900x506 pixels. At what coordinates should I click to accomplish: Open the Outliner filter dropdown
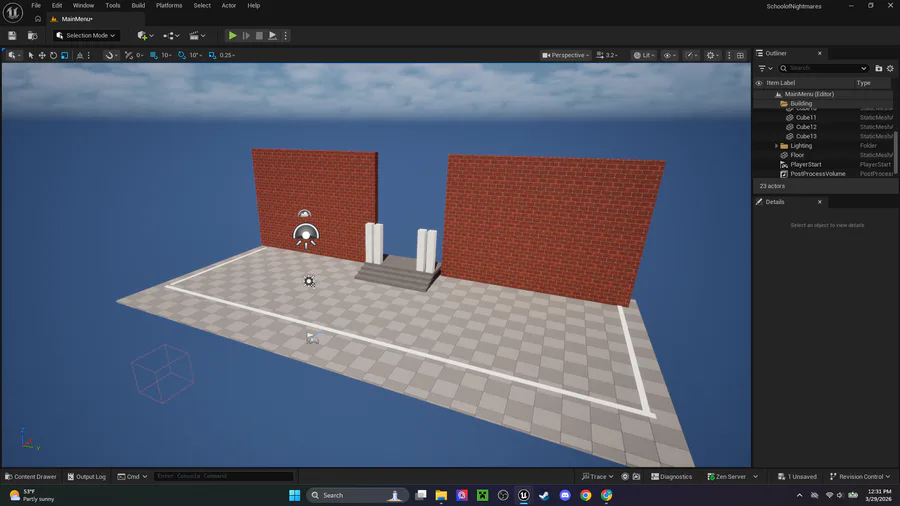tap(765, 68)
